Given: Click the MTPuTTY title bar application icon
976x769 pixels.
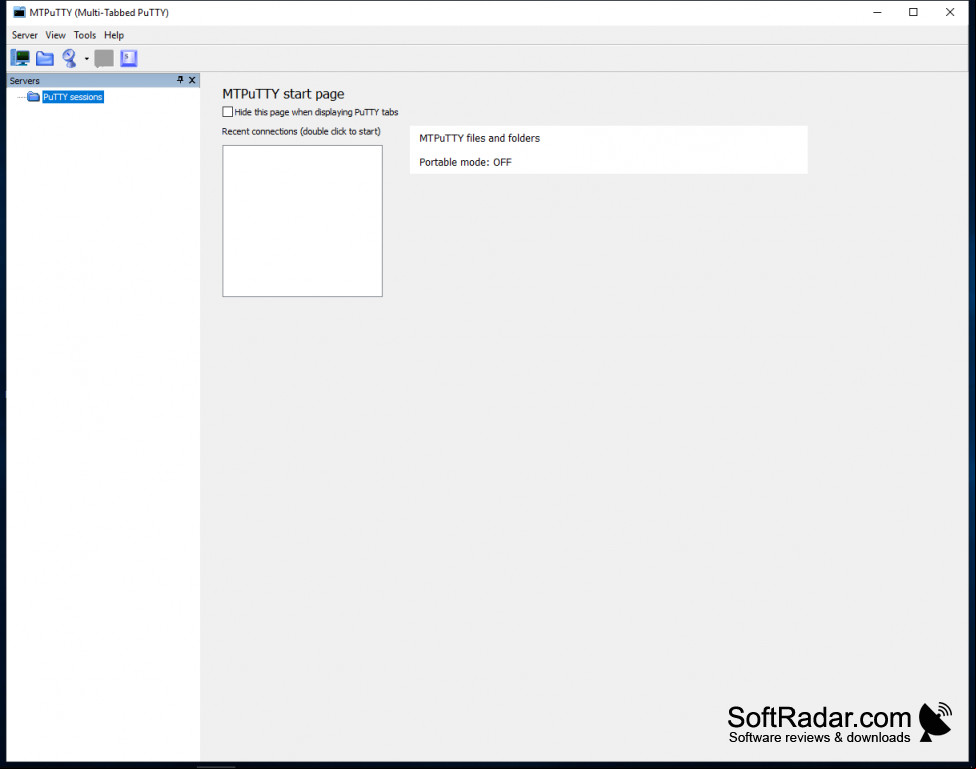Looking at the screenshot, I should click(19, 12).
